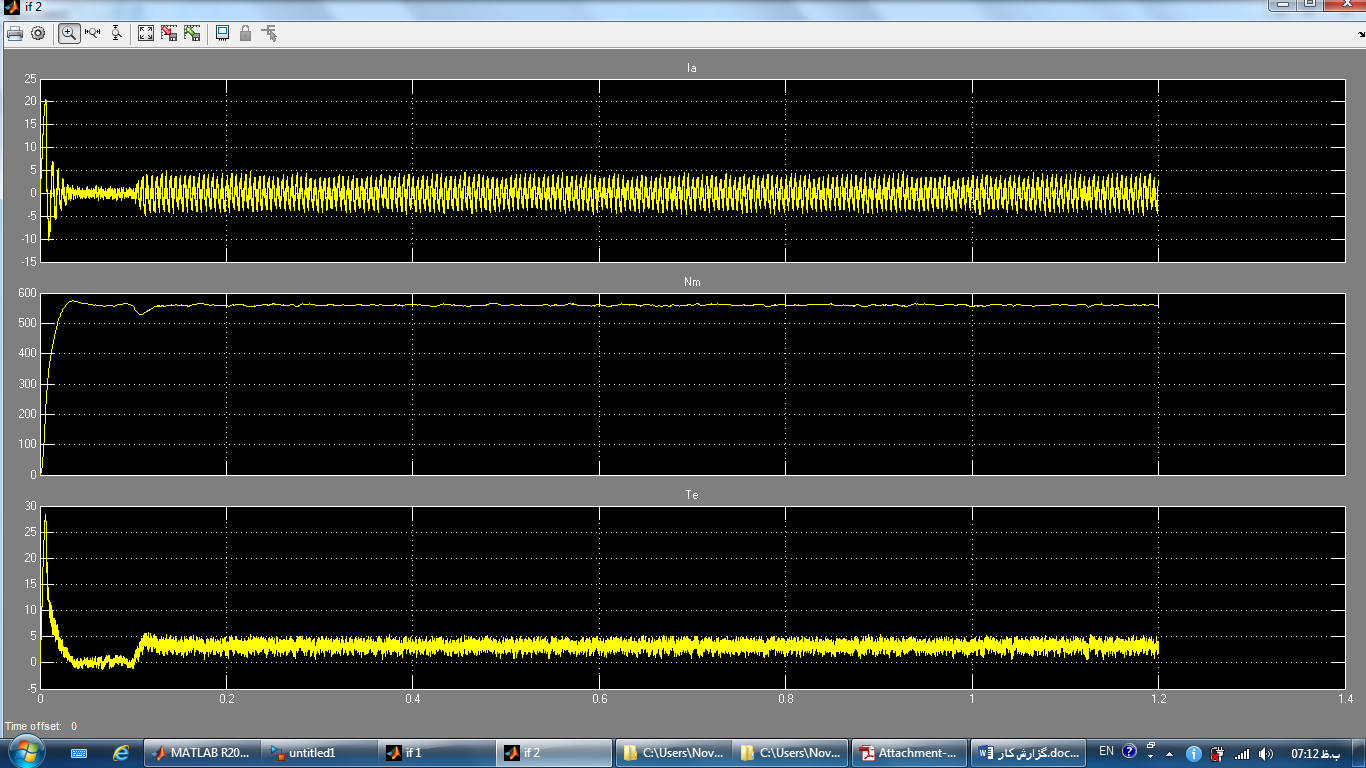Image resolution: width=1366 pixels, height=768 pixels.
Task: Open the Signal selection tool
Action: click(269, 33)
